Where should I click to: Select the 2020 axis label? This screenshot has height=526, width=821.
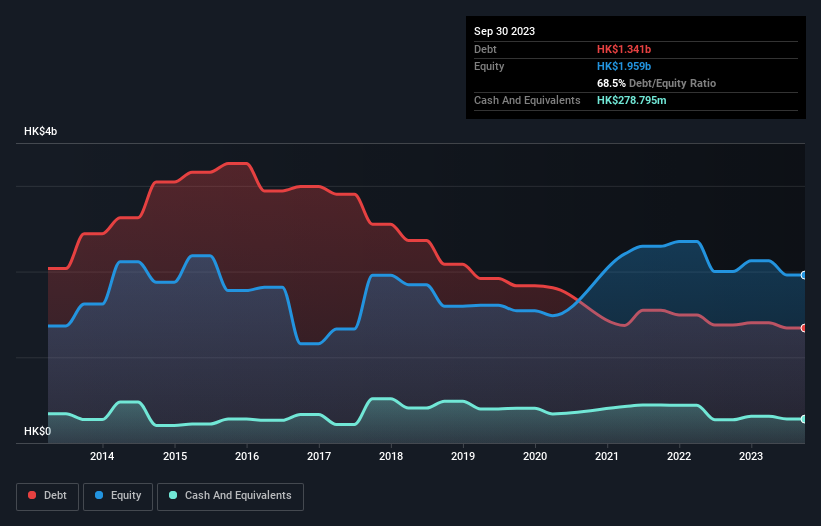(x=535, y=456)
